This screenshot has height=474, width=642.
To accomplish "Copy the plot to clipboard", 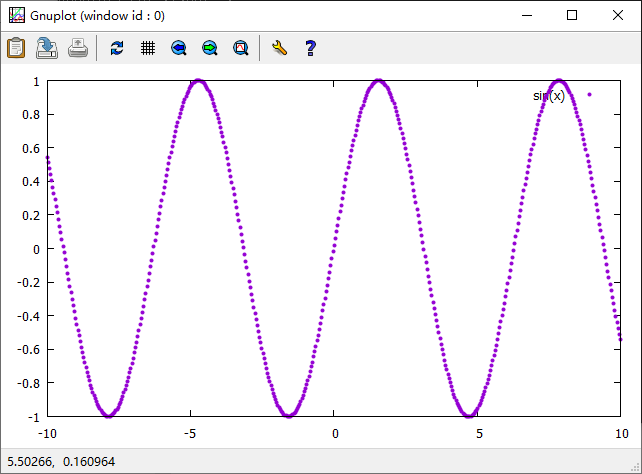I will (x=16, y=48).
